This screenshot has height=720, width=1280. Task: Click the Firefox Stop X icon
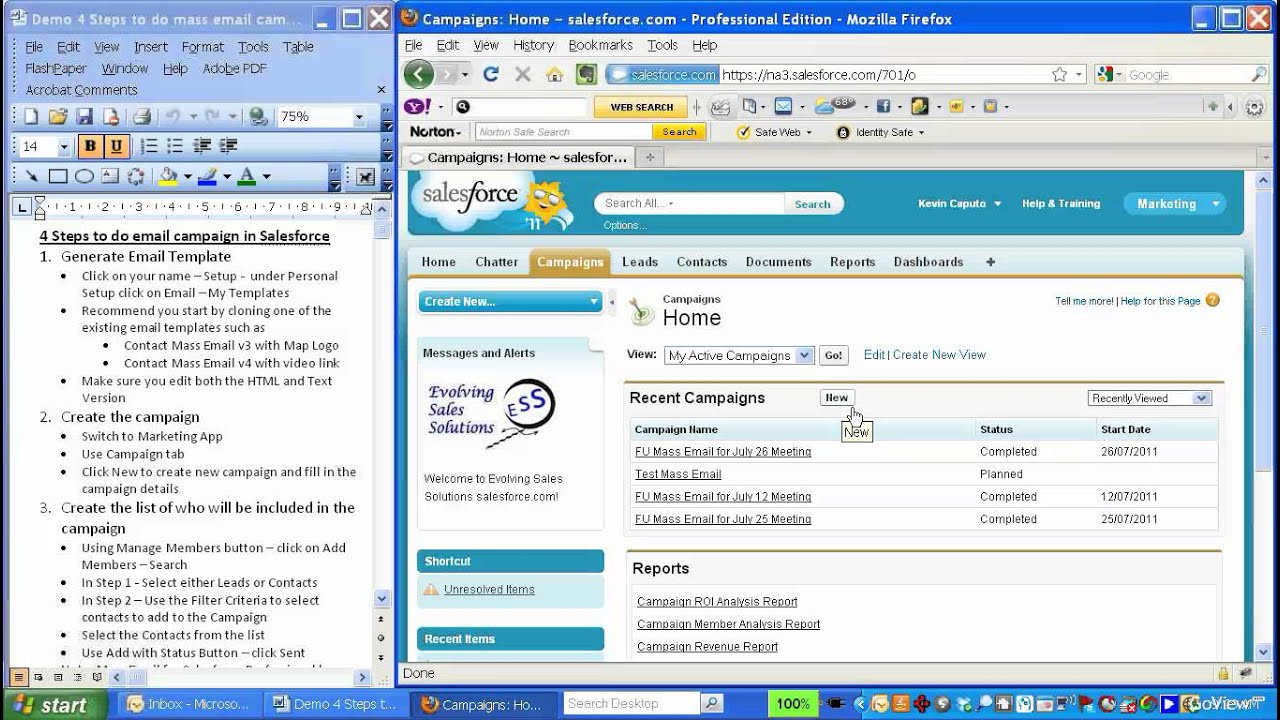point(522,74)
